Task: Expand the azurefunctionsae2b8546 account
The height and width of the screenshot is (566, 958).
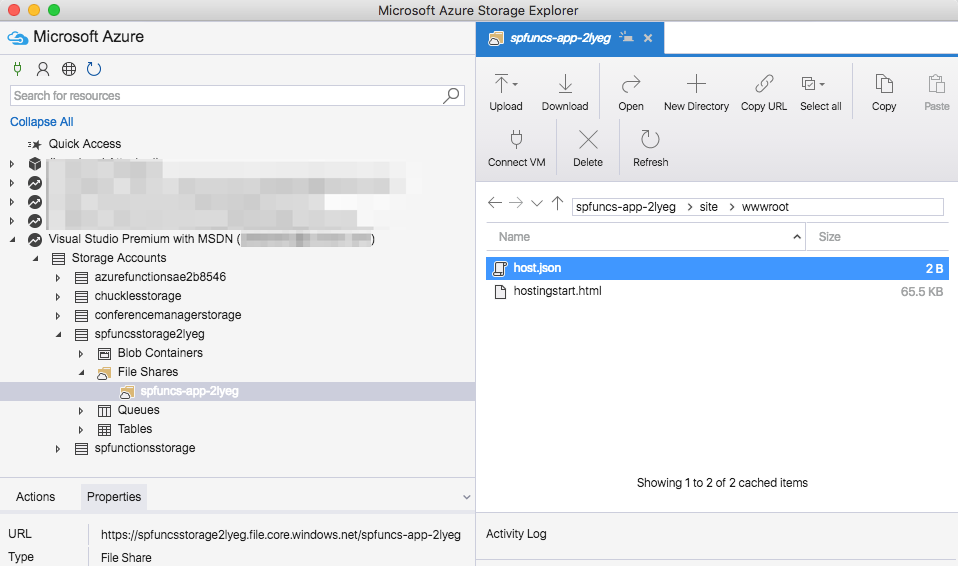Action: (58, 277)
